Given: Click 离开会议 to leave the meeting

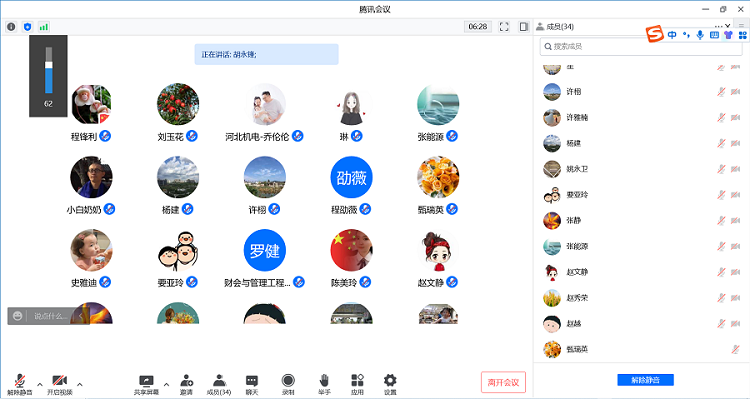Looking at the screenshot, I should (x=503, y=382).
